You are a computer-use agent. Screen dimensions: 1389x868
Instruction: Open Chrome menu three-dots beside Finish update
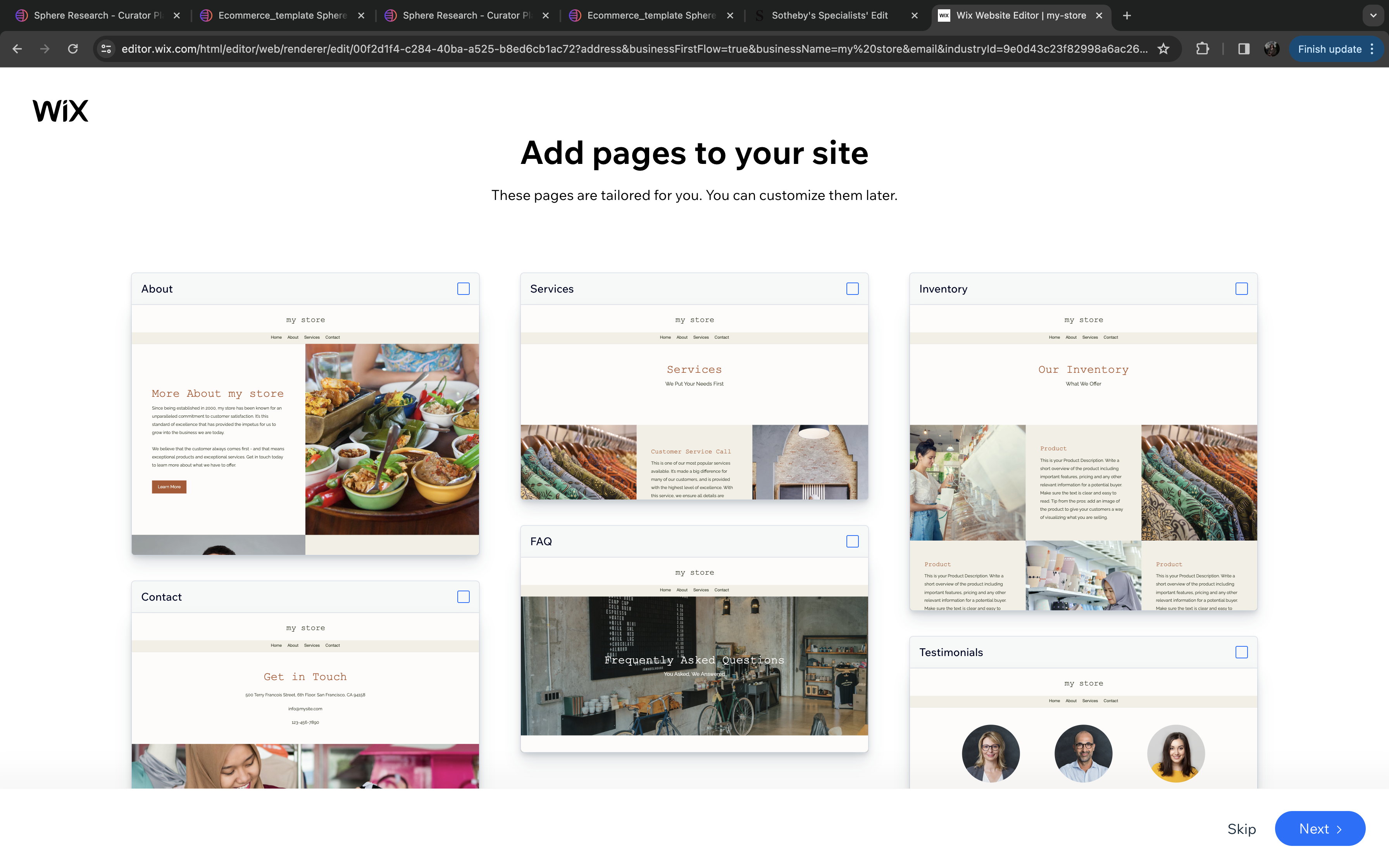pyautogui.click(x=1372, y=49)
